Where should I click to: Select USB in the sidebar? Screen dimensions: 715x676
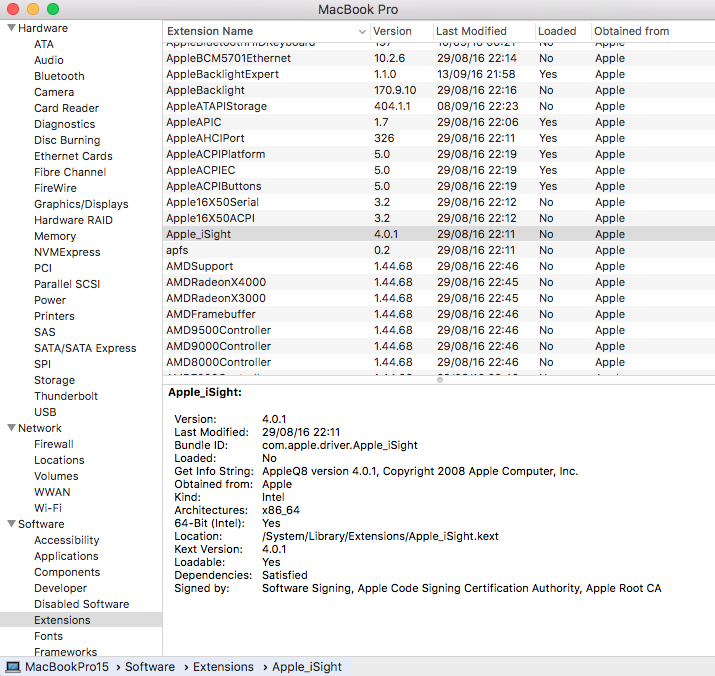45,412
